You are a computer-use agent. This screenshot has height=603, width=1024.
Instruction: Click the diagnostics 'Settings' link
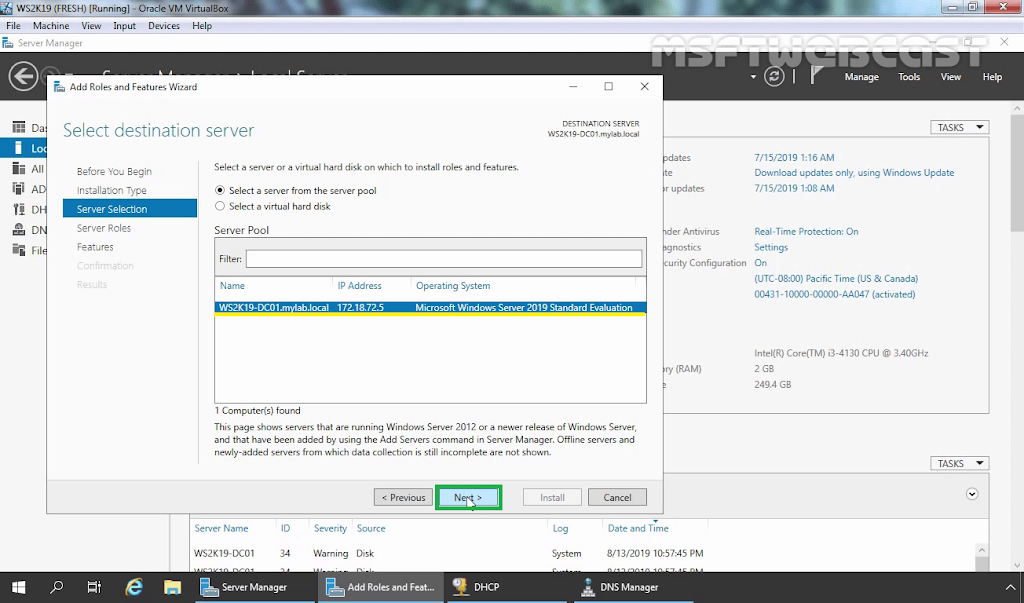point(771,247)
